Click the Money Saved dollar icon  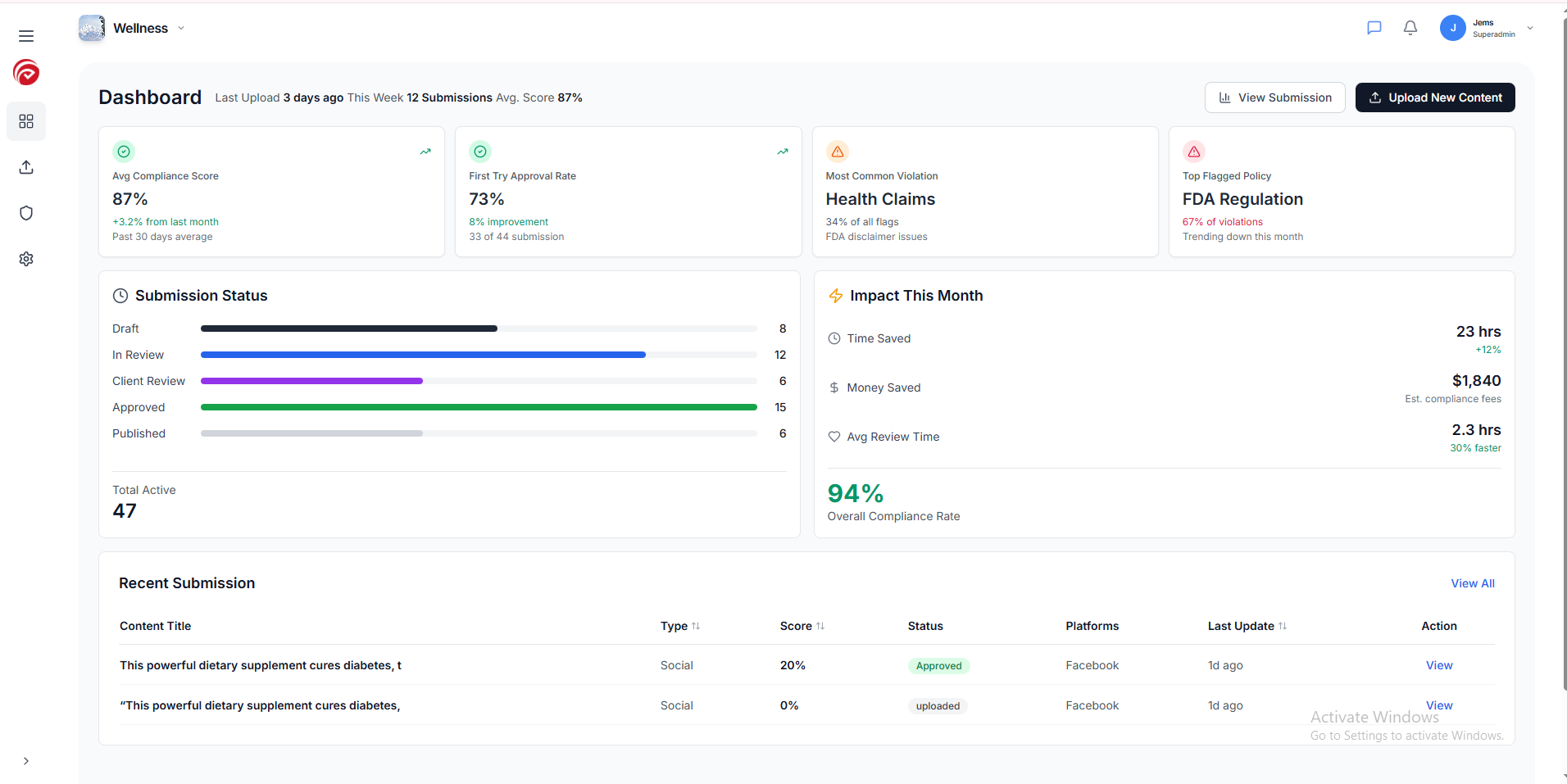coord(834,387)
